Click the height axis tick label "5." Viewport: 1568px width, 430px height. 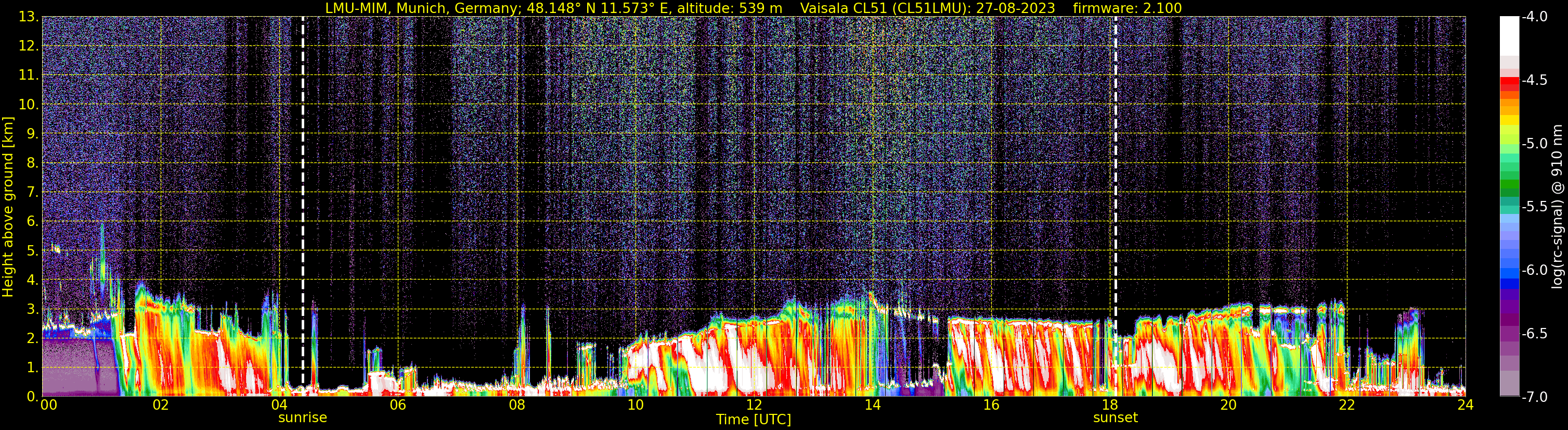click(32, 250)
